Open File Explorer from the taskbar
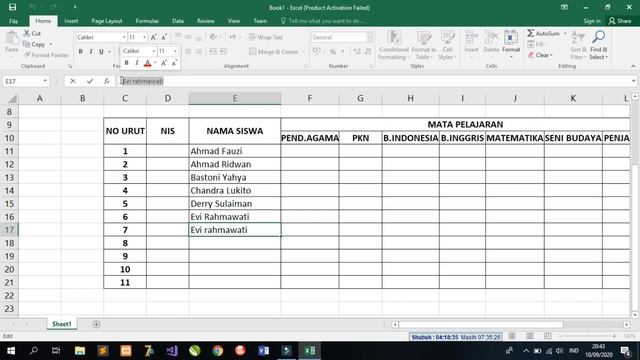Viewport: 640px width, 360px height. tap(80, 351)
